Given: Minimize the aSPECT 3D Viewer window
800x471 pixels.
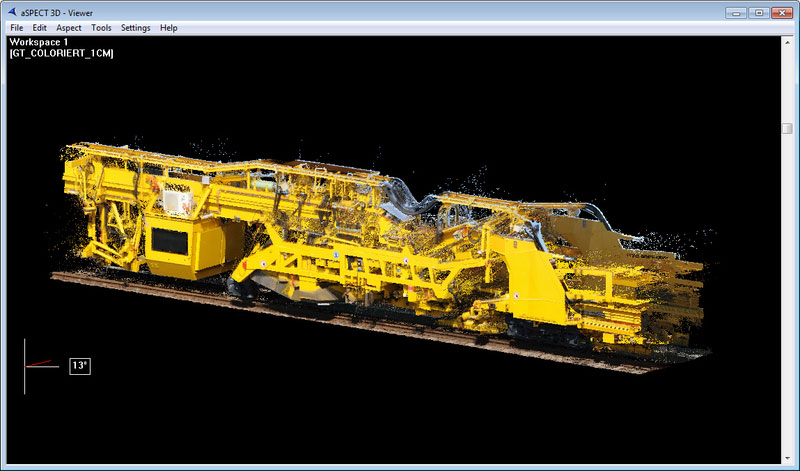Looking at the screenshot, I should point(736,12).
